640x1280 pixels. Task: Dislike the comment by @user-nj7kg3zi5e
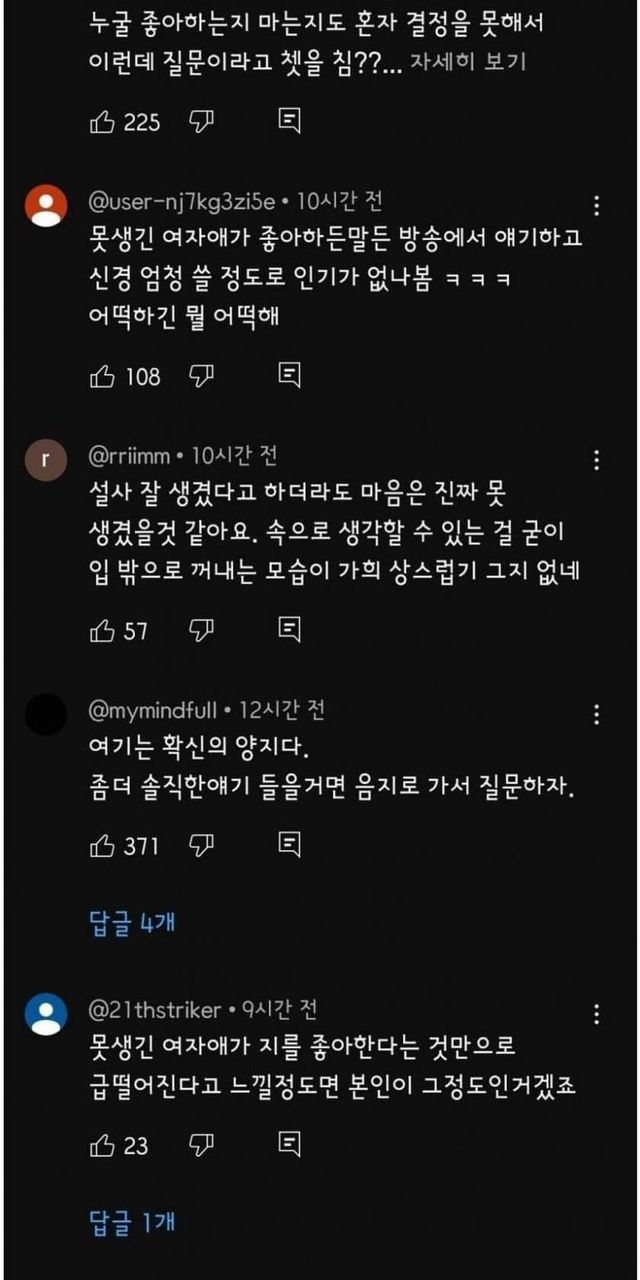(202, 377)
